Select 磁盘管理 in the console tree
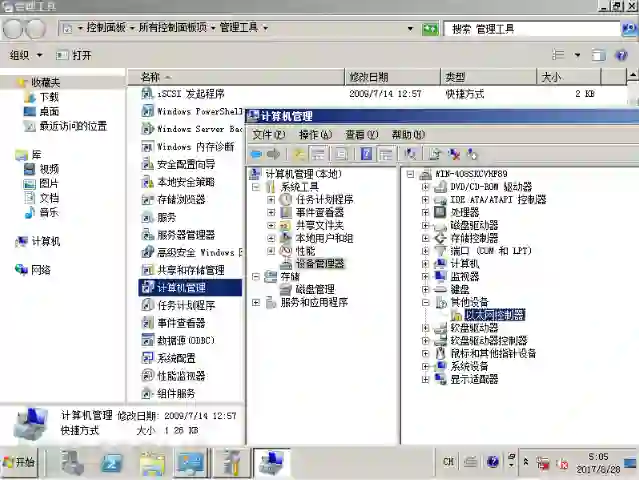The width and height of the screenshot is (639, 480). click(315, 289)
